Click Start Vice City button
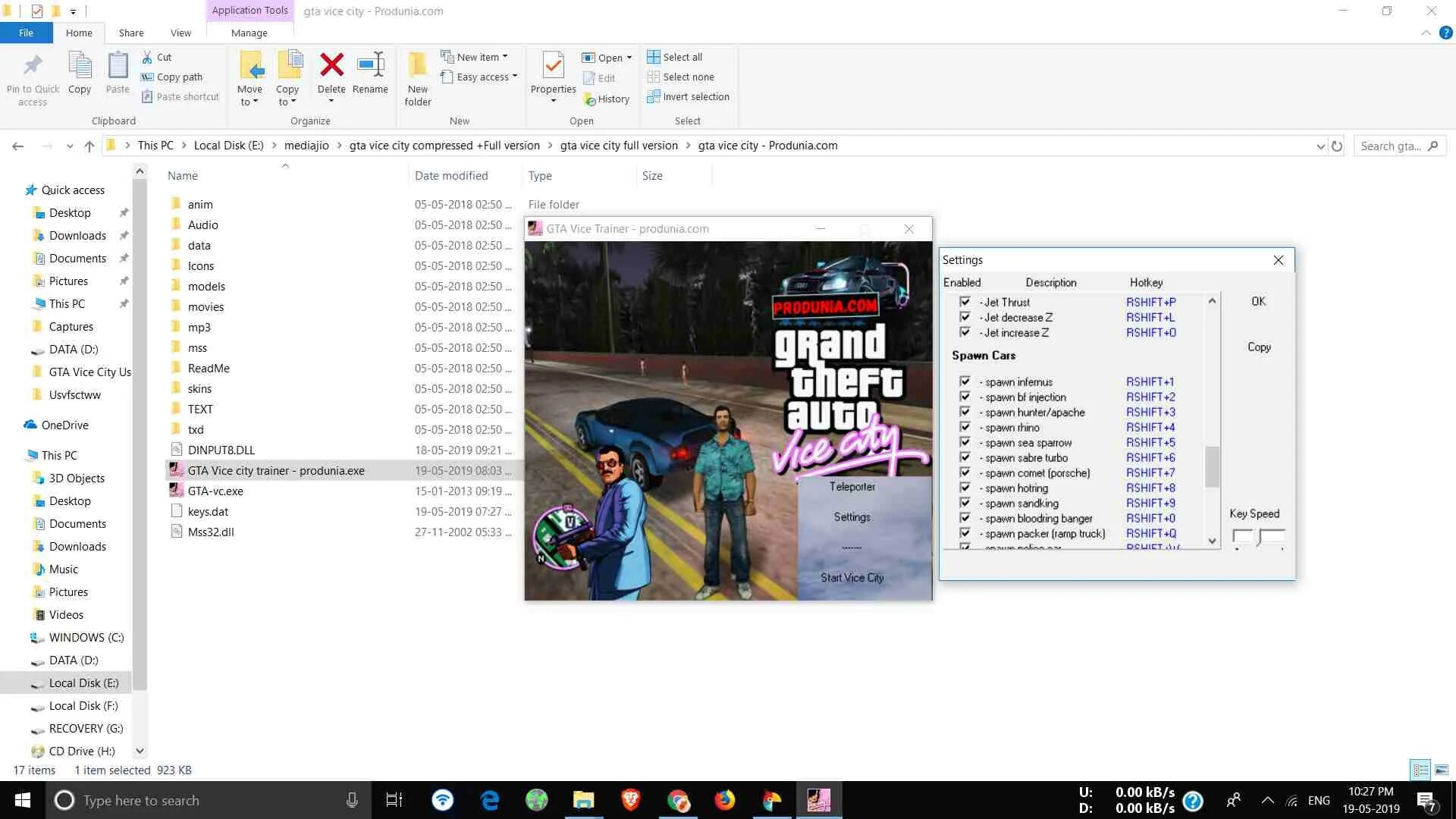The width and height of the screenshot is (1456, 819). coord(852,578)
